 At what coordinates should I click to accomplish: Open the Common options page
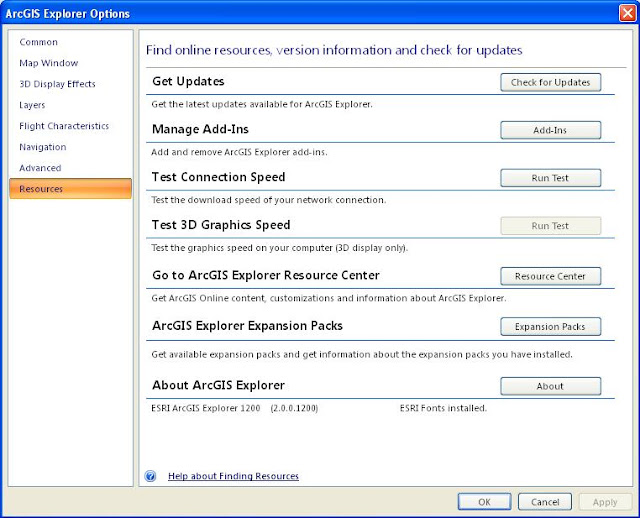[x=38, y=42]
